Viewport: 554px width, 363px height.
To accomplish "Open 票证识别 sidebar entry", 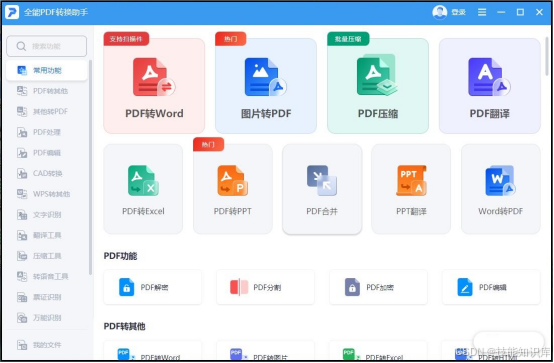I will pos(47,297).
